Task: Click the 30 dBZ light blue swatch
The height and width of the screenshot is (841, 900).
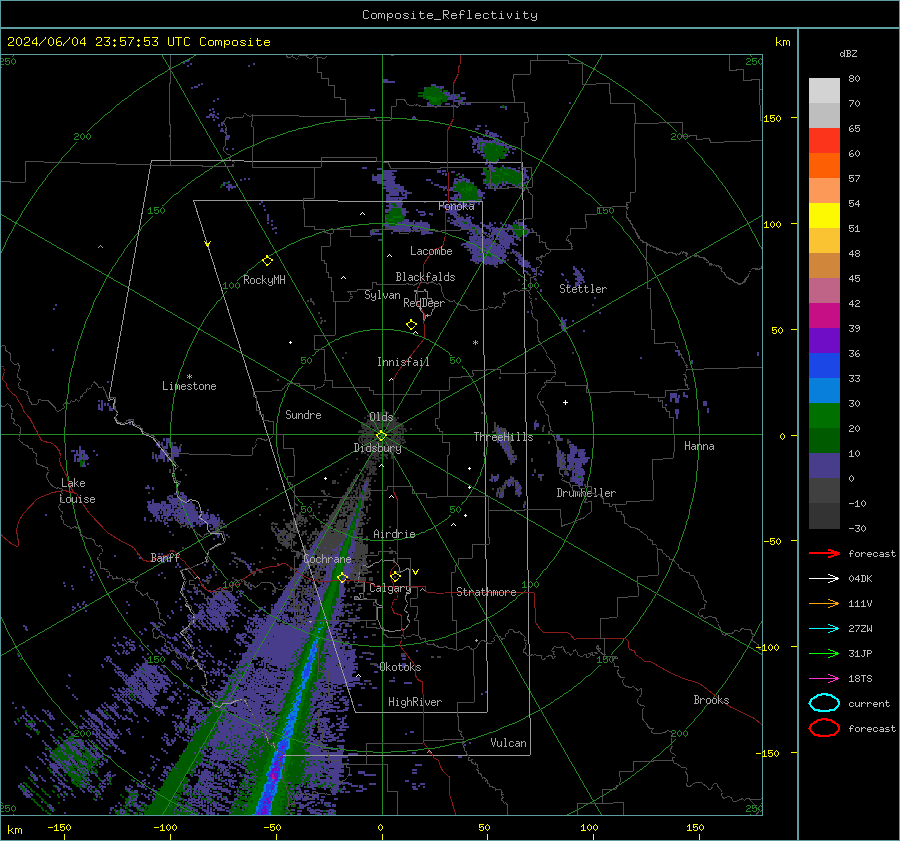Action: coord(824,390)
